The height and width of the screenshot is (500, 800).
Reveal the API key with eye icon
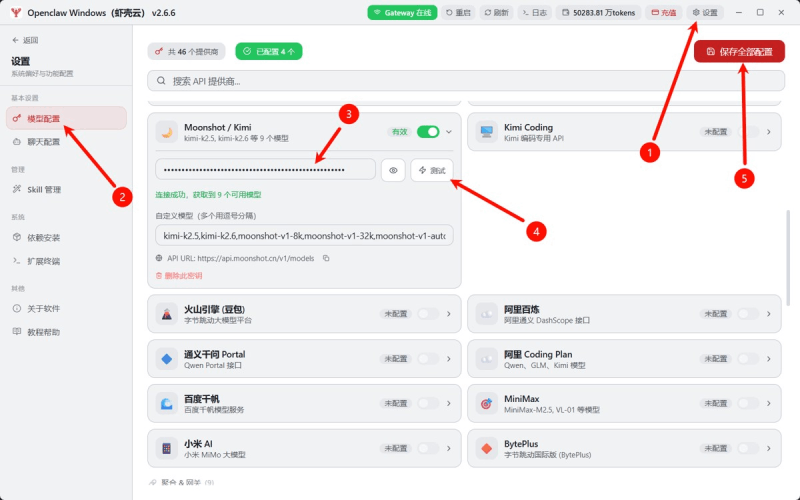[x=393, y=170]
